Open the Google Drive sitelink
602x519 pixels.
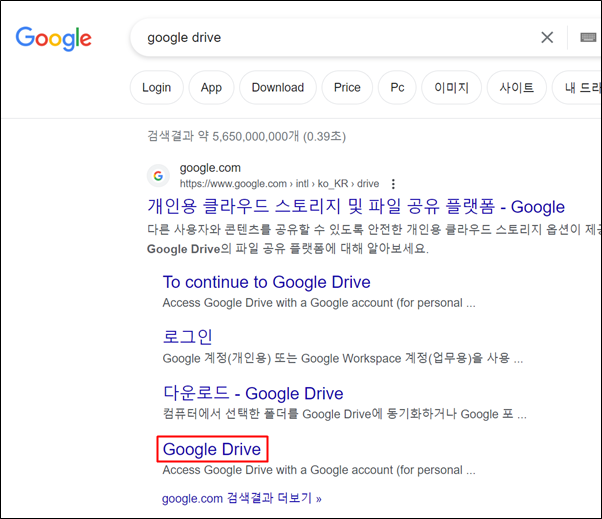(x=212, y=449)
